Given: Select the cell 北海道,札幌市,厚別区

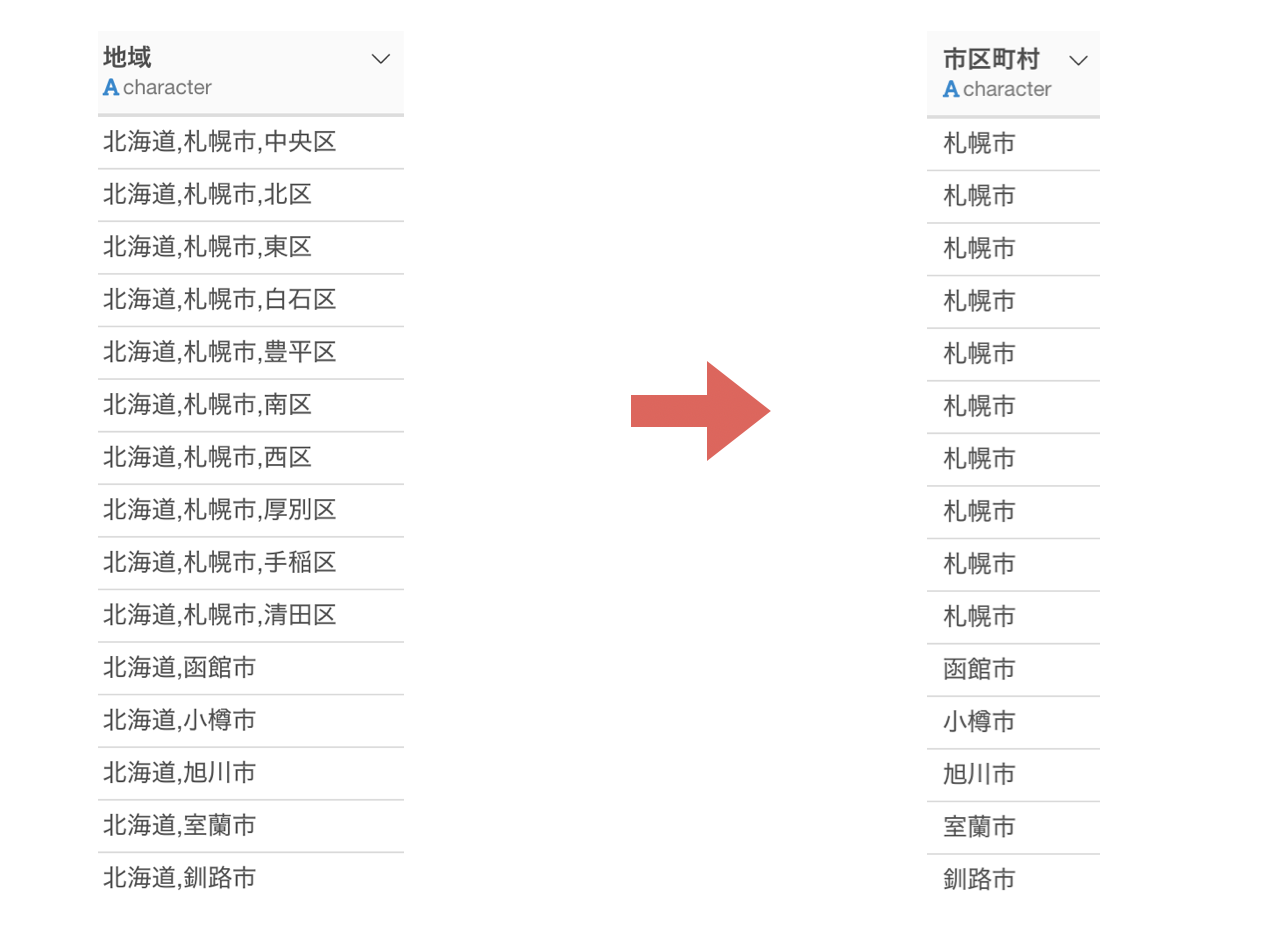Looking at the screenshot, I should click(251, 511).
